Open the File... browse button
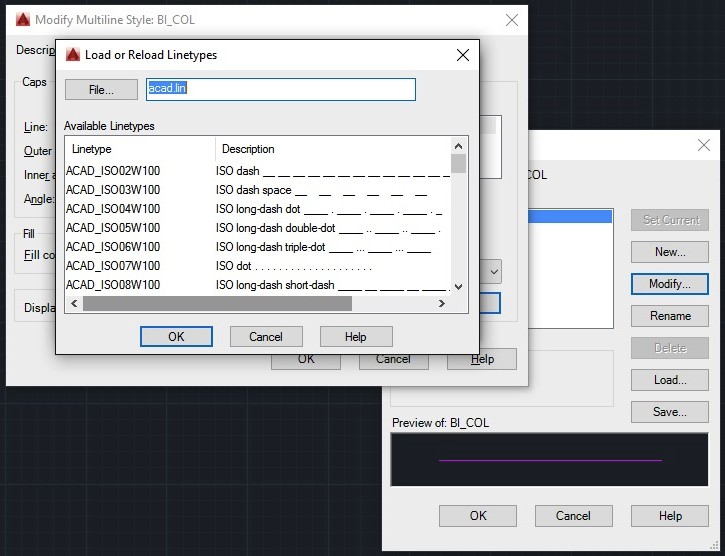Screen dimensions: 725x556 click(x=101, y=90)
